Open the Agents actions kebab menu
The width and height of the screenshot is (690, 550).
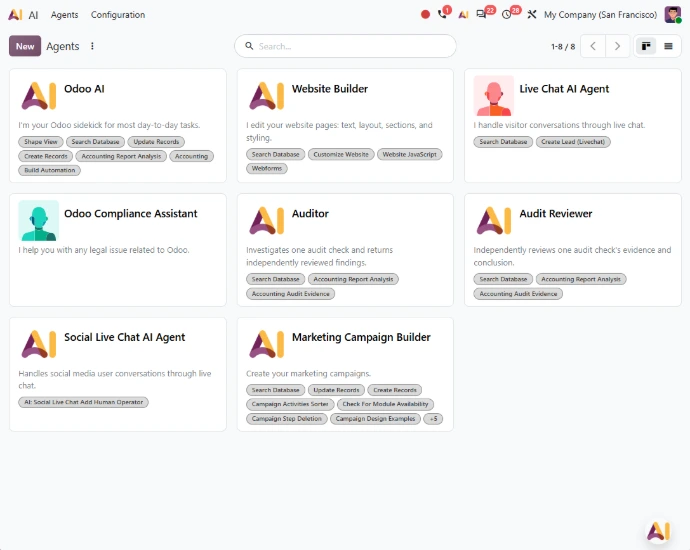point(92,46)
